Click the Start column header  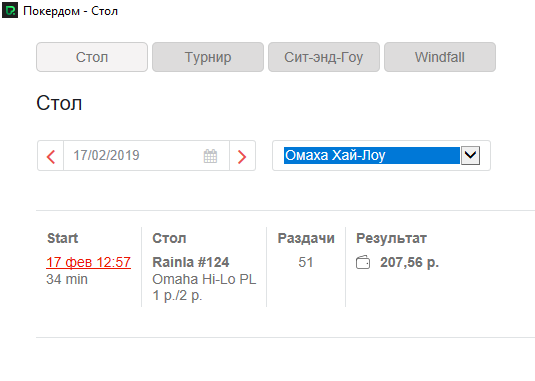coord(62,238)
